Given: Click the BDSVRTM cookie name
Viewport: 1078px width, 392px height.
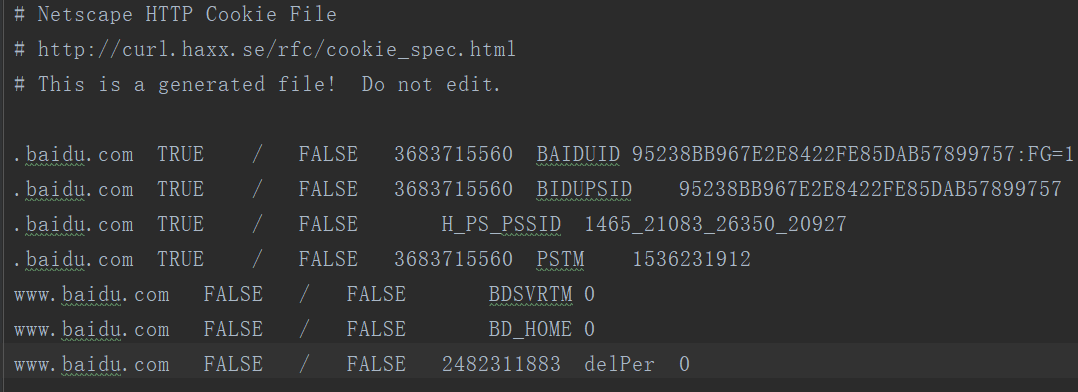Looking at the screenshot, I should pyautogui.click(x=530, y=295).
